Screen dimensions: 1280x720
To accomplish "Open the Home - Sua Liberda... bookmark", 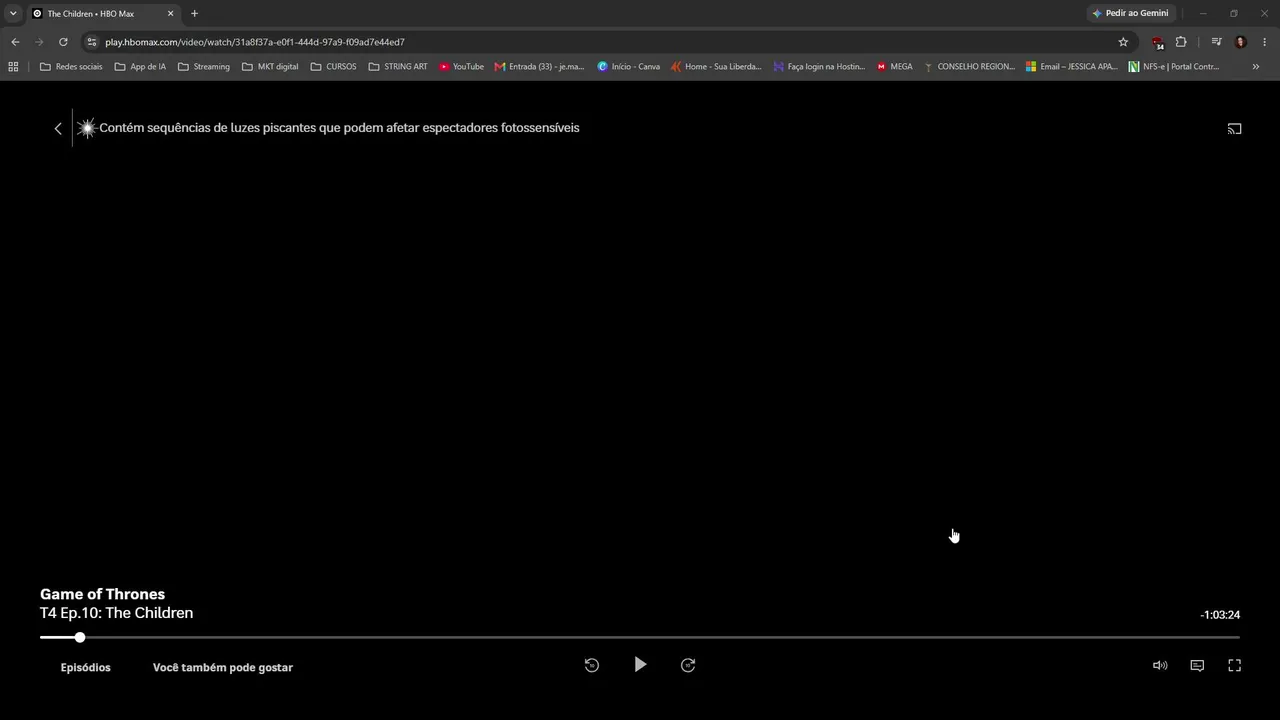I will tap(716, 67).
